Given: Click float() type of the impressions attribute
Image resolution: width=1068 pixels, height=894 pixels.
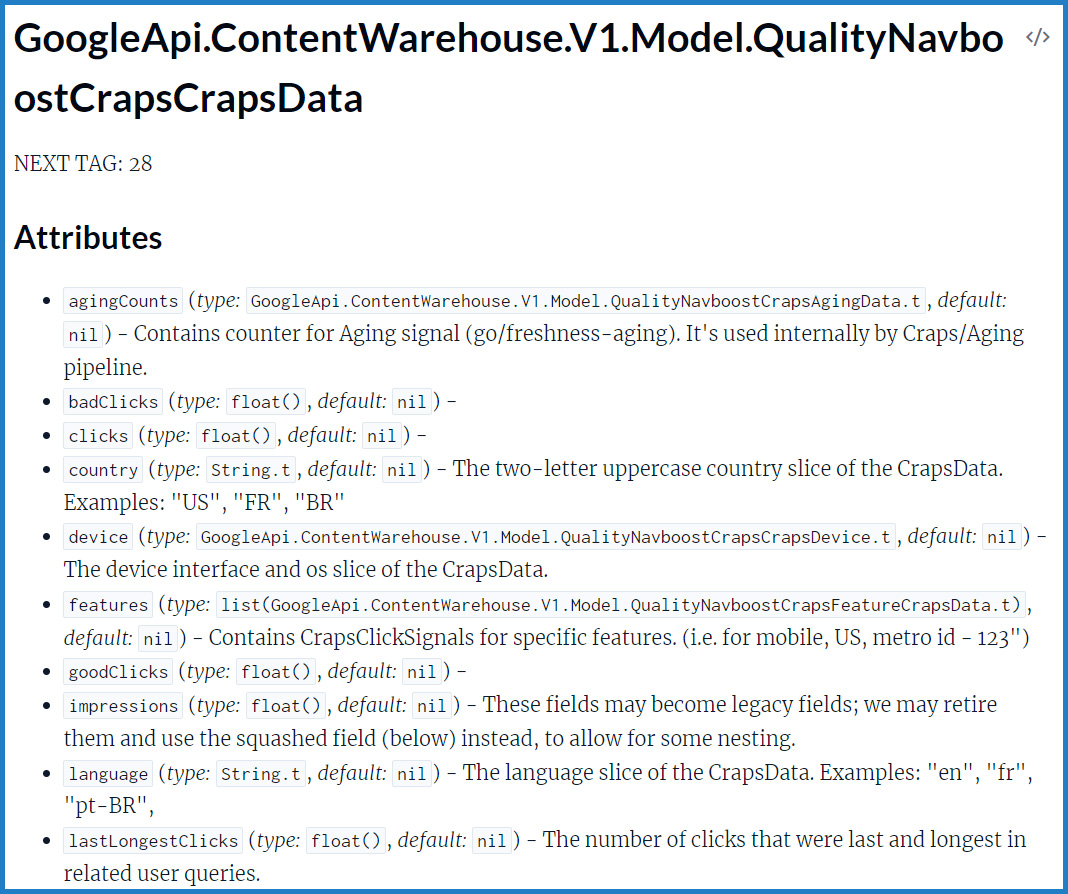Looking at the screenshot, I should pyautogui.click(x=288, y=706).
